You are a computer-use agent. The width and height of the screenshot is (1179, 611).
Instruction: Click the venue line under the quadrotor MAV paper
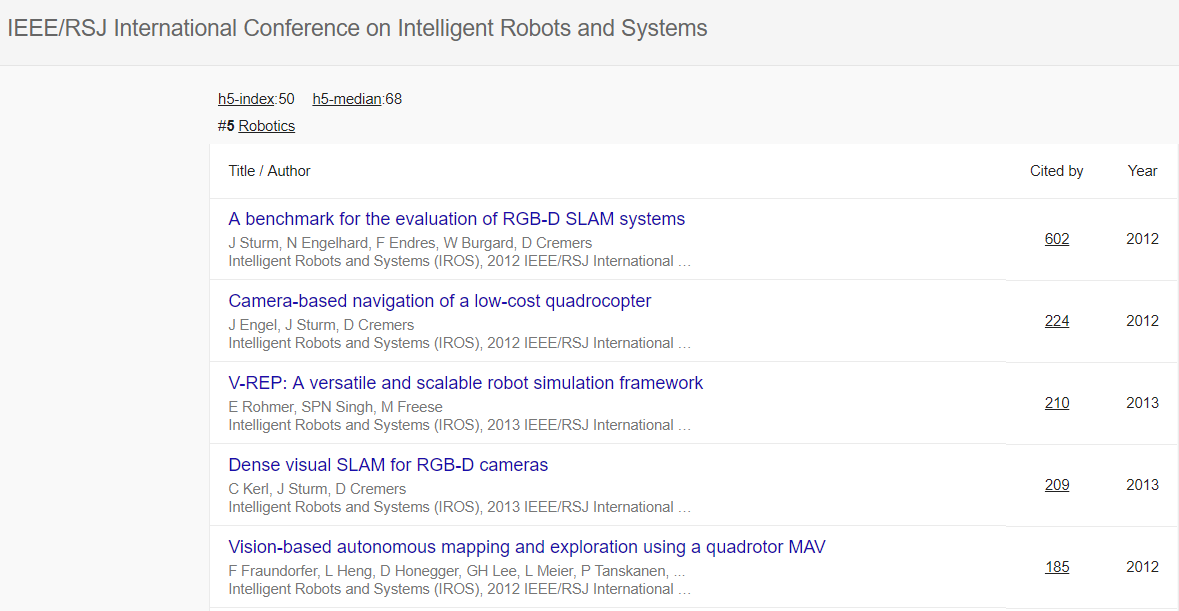tap(459, 589)
